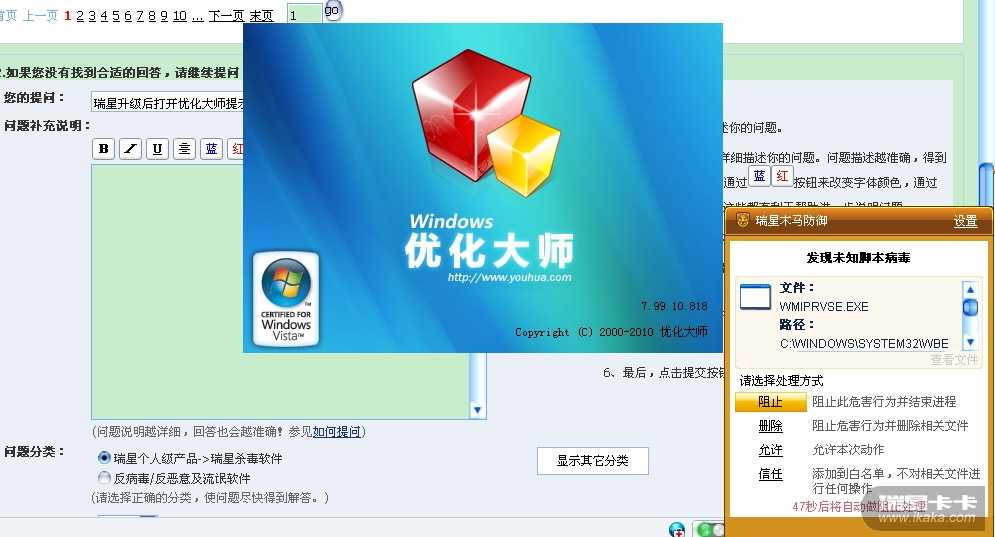Choose 删除 to delete related files

[770, 426]
